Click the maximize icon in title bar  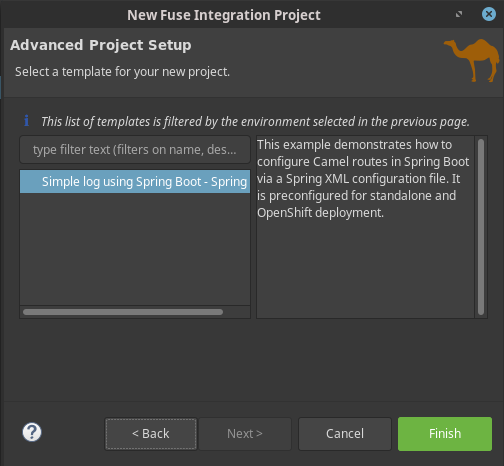coord(459,14)
